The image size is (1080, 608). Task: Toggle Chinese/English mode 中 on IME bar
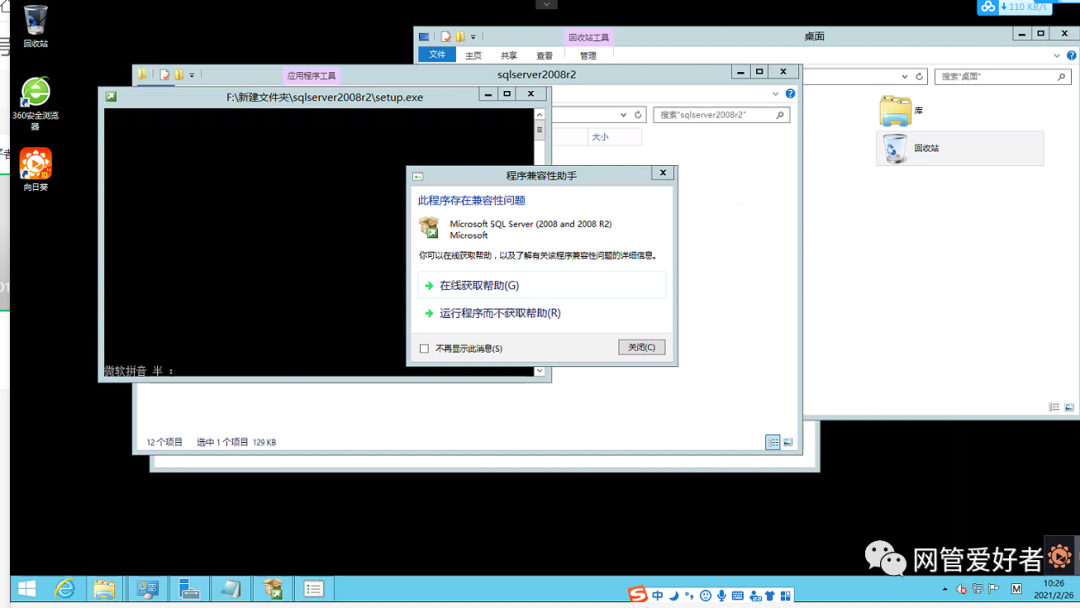[657, 596]
